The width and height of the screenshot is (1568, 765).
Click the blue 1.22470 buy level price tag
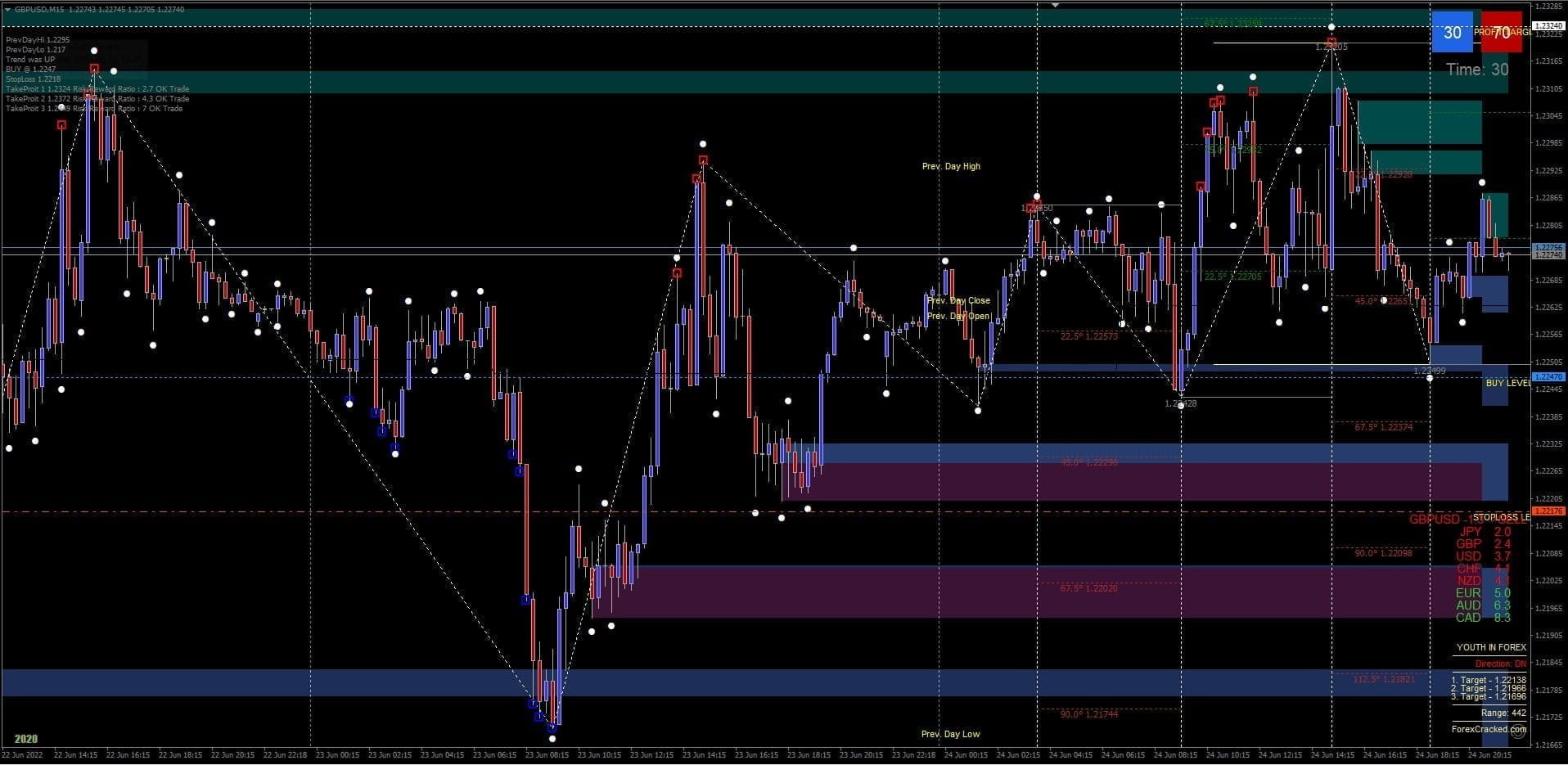(1548, 377)
